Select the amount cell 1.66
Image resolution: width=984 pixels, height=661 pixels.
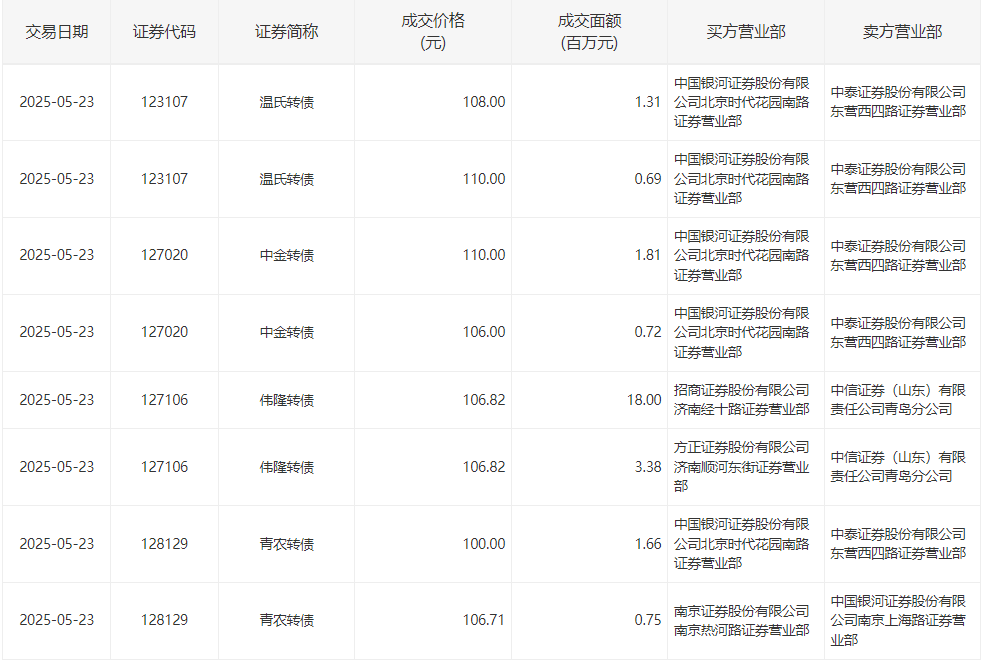coord(648,544)
